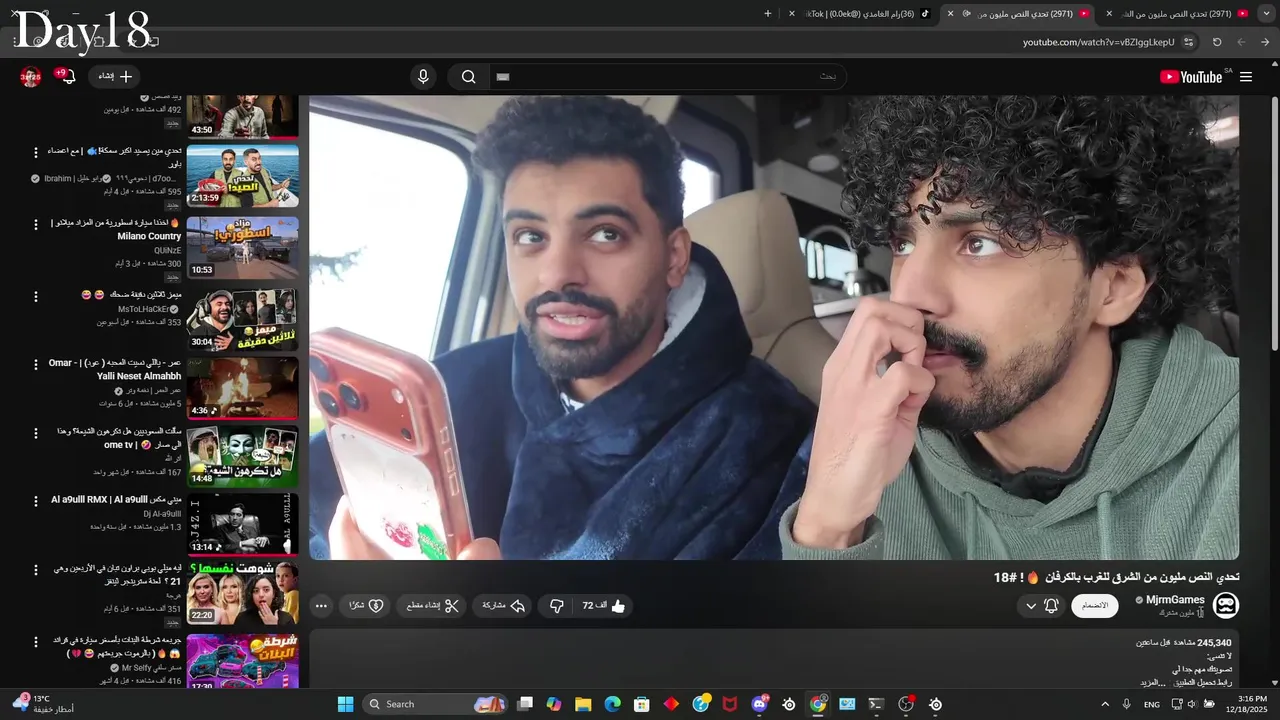The height and width of the screenshot is (720, 1280).
Task: Click the browser address bar URL
Action: (x=1098, y=42)
